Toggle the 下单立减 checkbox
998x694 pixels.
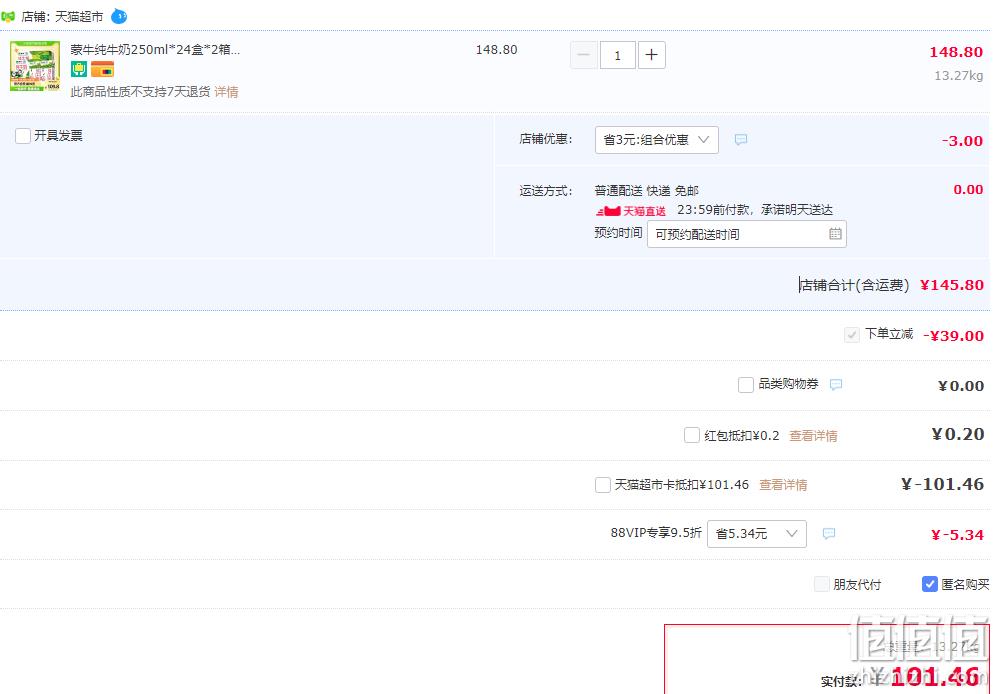pos(852,335)
